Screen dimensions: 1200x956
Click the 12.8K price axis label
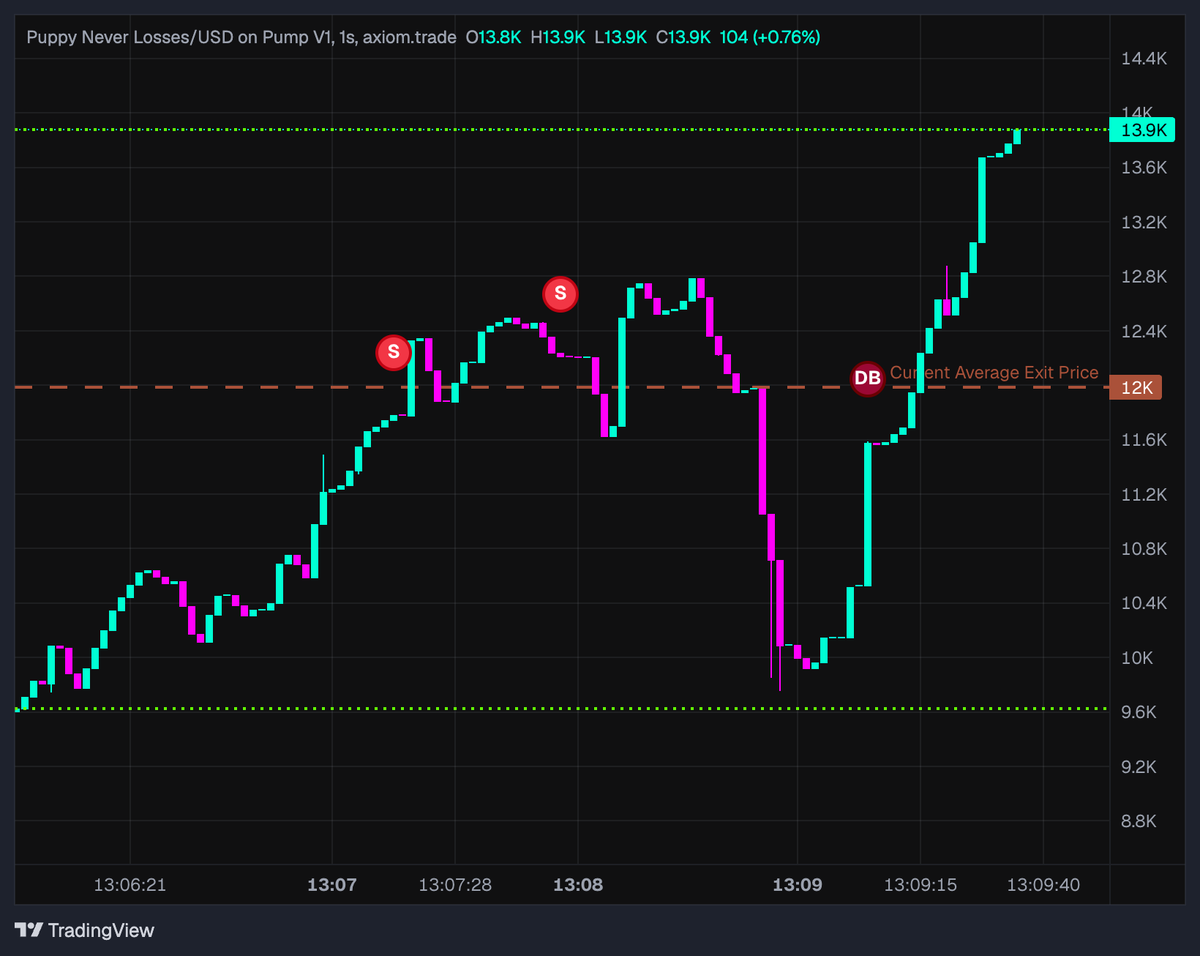click(1144, 276)
